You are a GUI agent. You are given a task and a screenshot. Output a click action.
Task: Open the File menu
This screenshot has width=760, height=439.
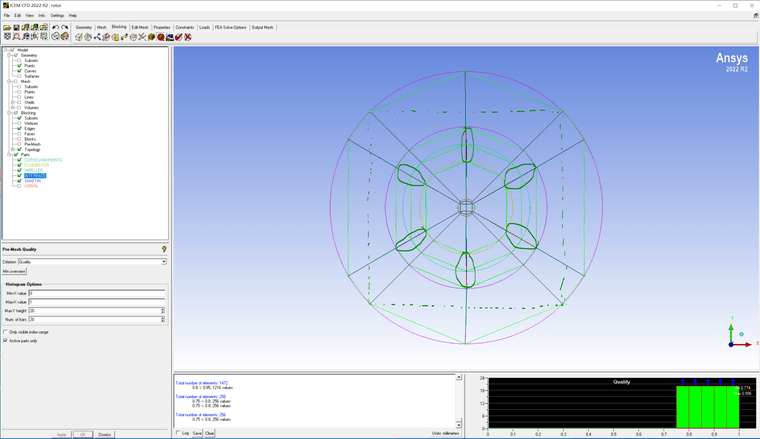pos(7,16)
